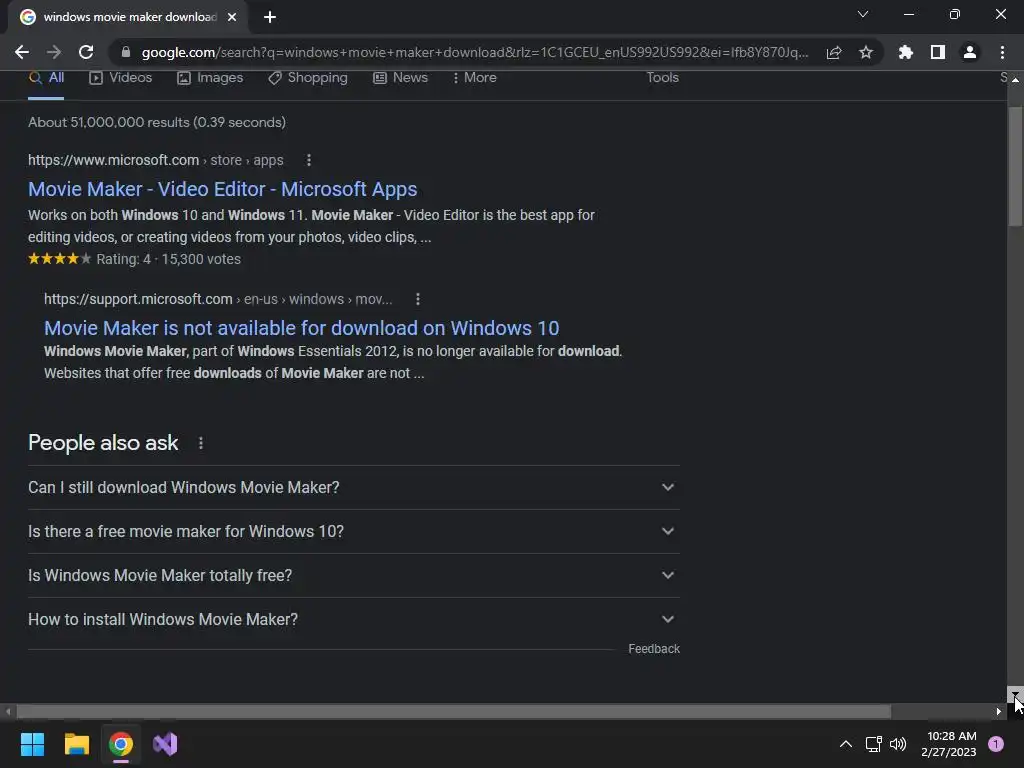Switch to the News tab

point(400,78)
